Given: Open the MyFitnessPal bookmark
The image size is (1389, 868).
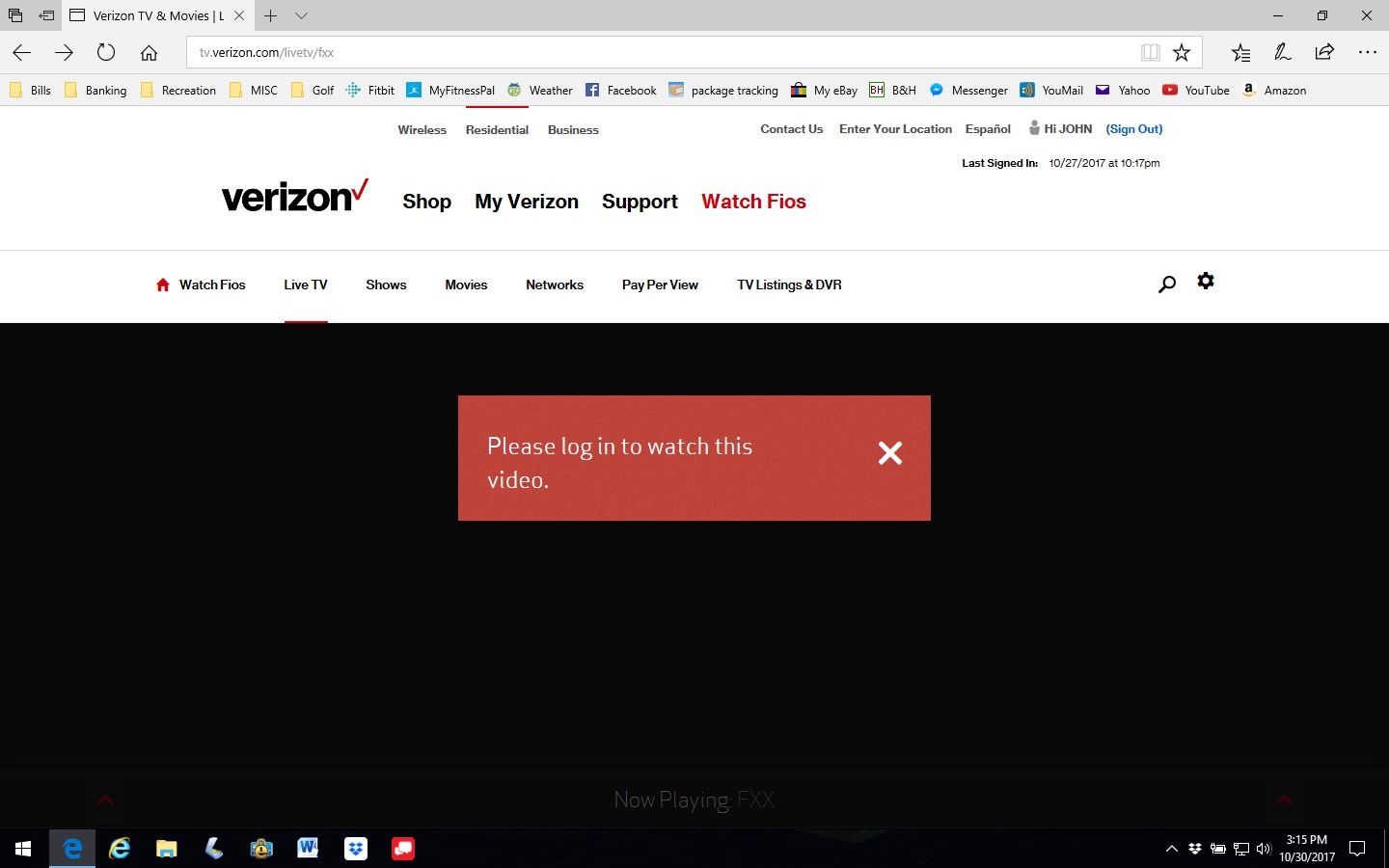Looking at the screenshot, I should point(450,90).
